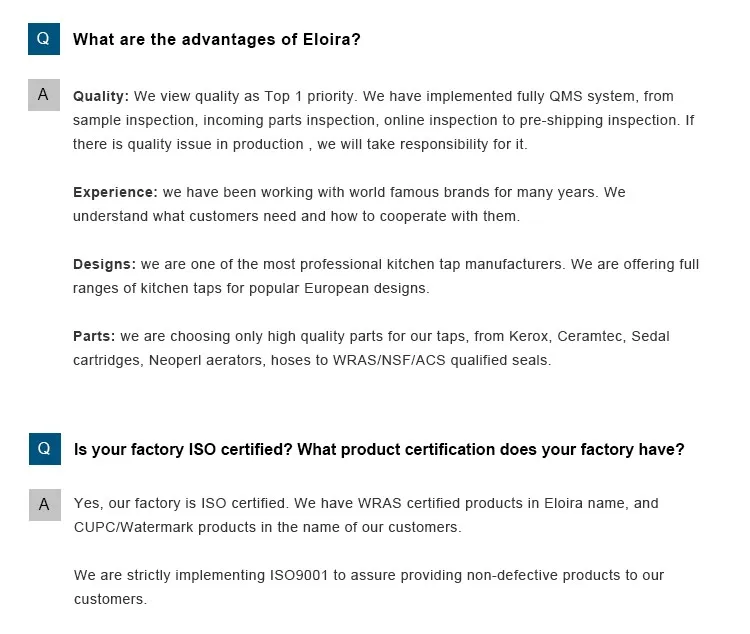The height and width of the screenshot is (634, 750).
Task: Select the heading "What are the advantages of Eloira?"
Action: [x=217, y=40]
